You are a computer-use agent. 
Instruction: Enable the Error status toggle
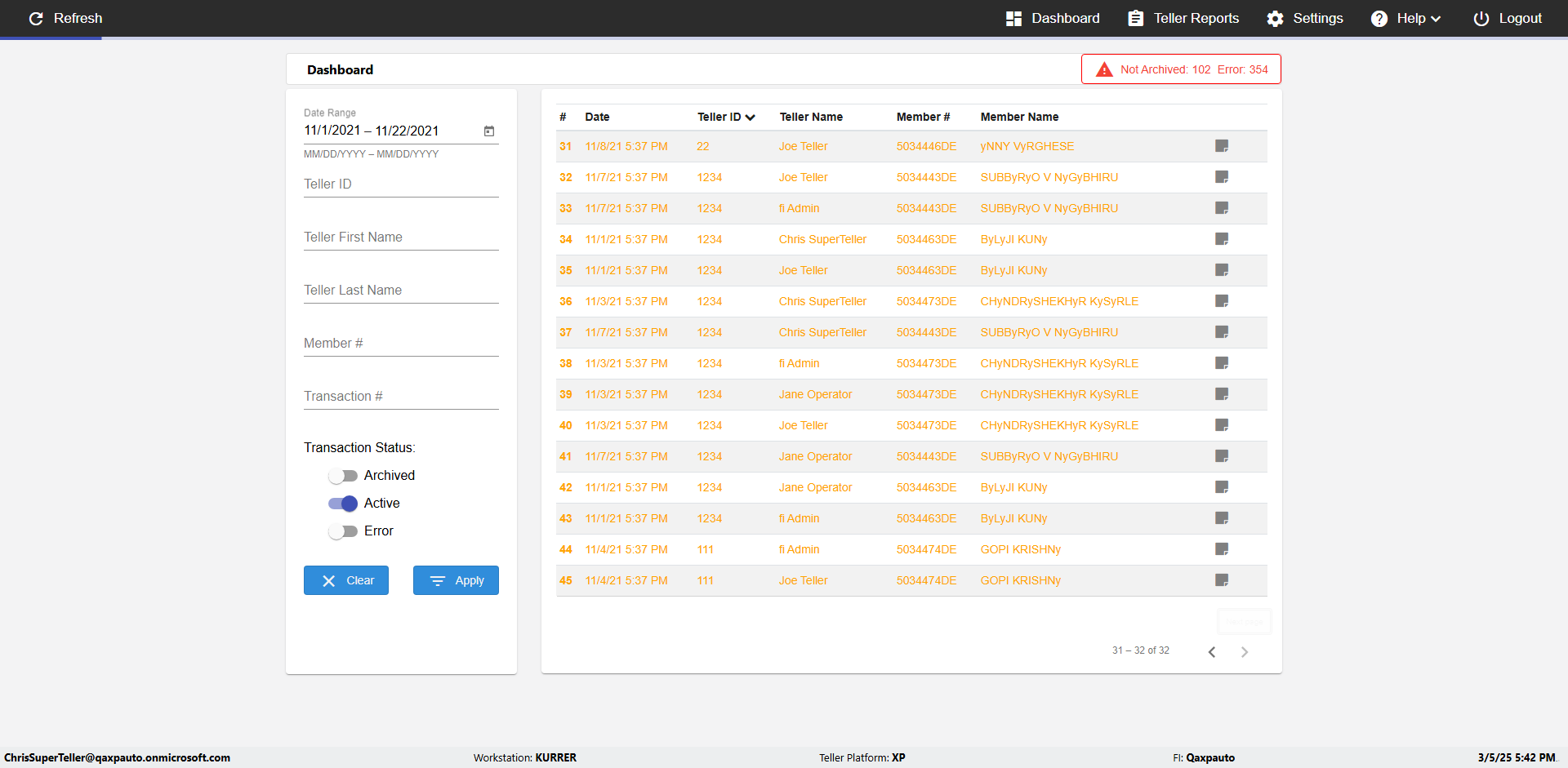pyautogui.click(x=343, y=531)
